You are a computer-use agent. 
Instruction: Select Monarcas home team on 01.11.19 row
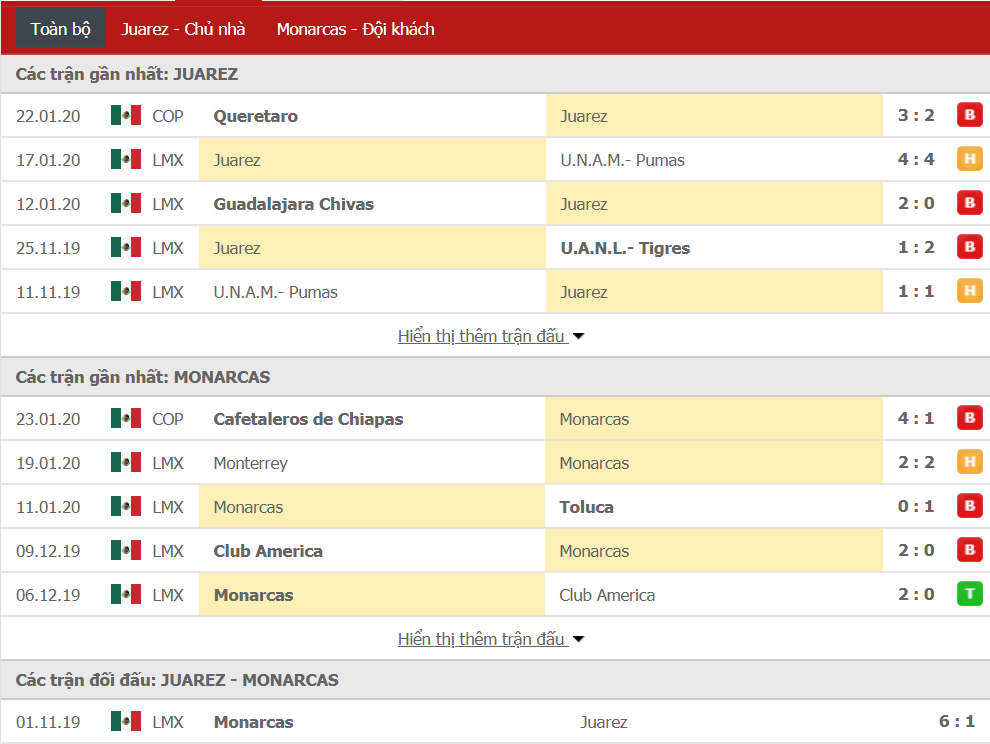[253, 722]
